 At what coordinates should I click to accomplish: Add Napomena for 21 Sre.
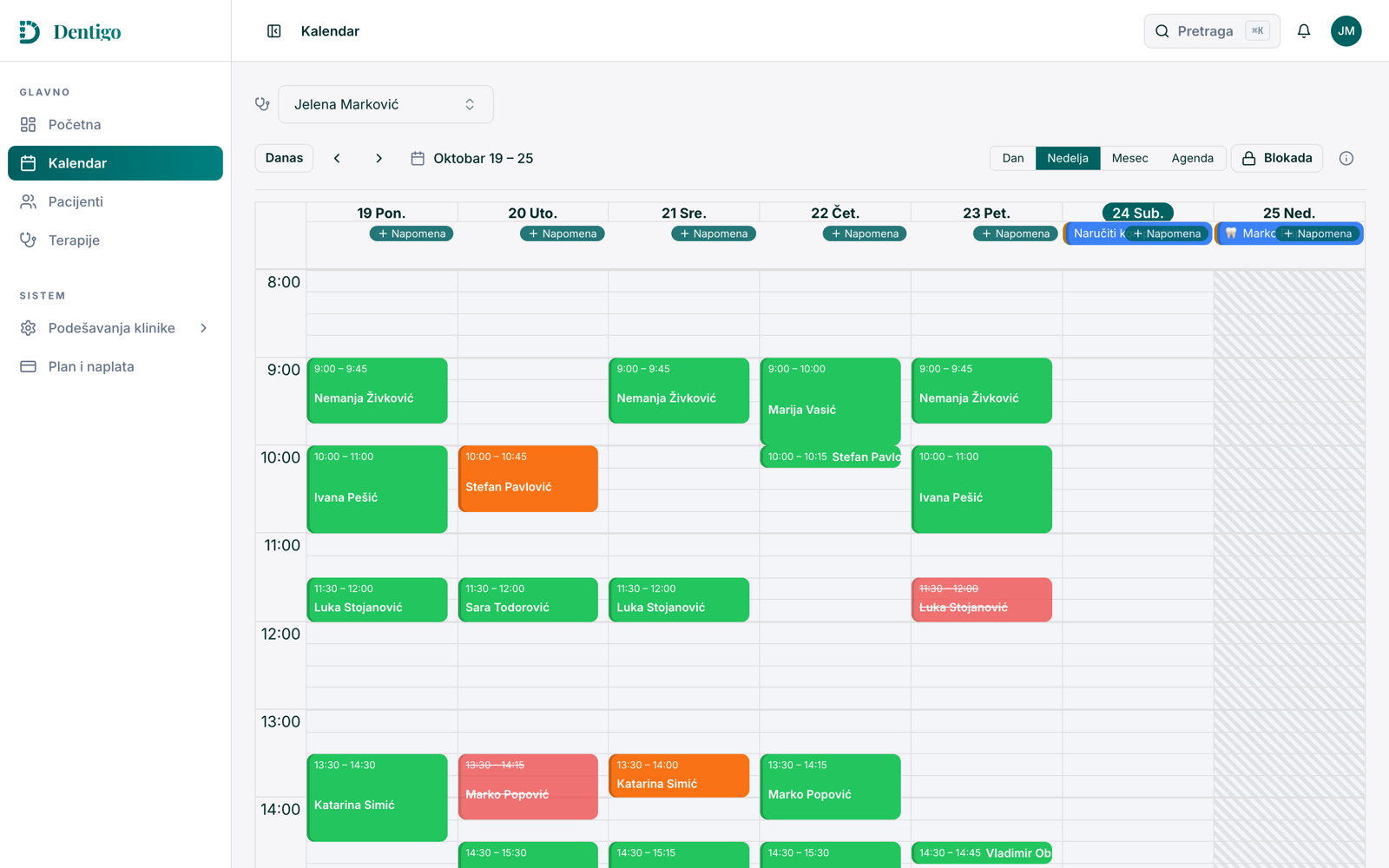click(714, 233)
